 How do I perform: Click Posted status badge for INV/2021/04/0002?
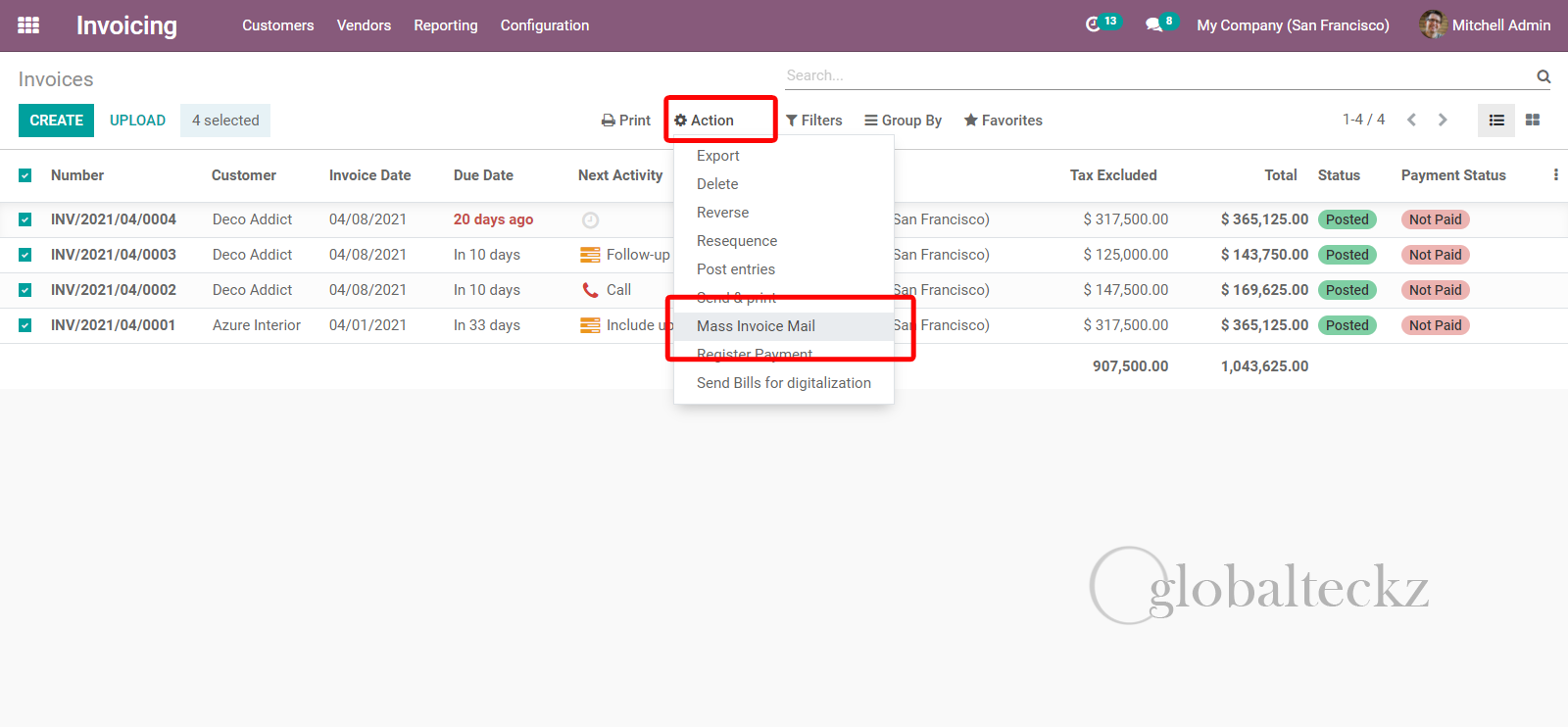(1347, 290)
